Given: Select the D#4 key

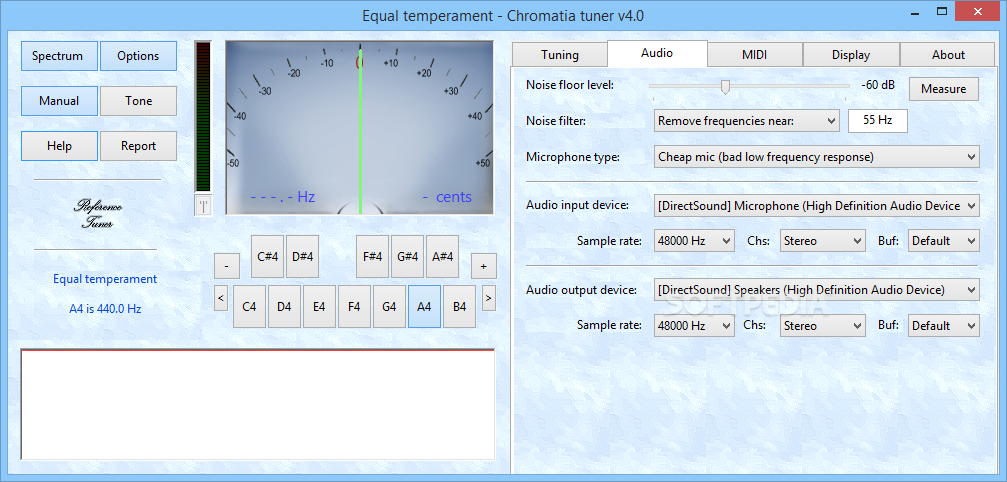Looking at the screenshot, I should 302,256.
